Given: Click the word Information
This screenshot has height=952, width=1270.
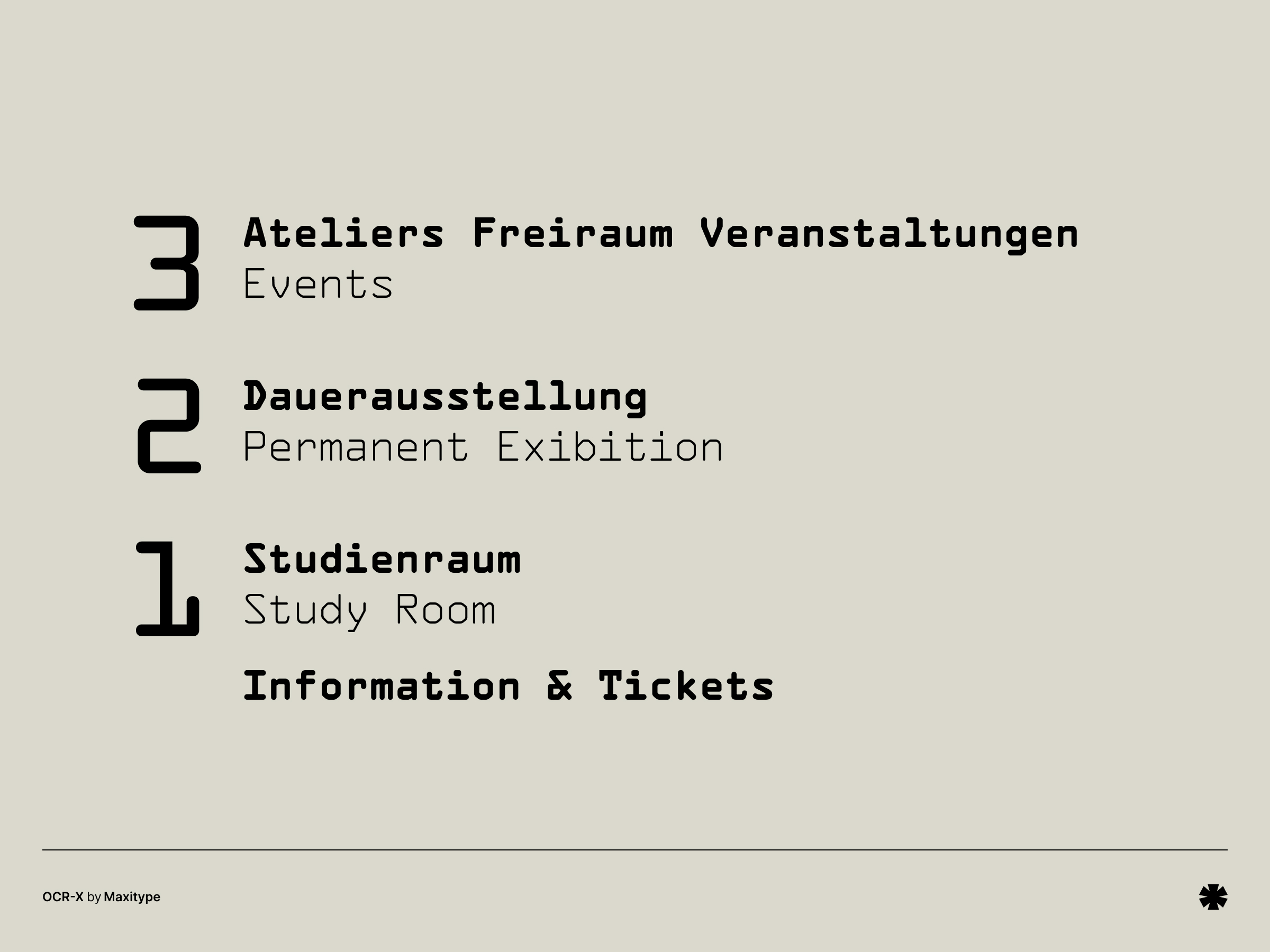Looking at the screenshot, I should (382, 686).
